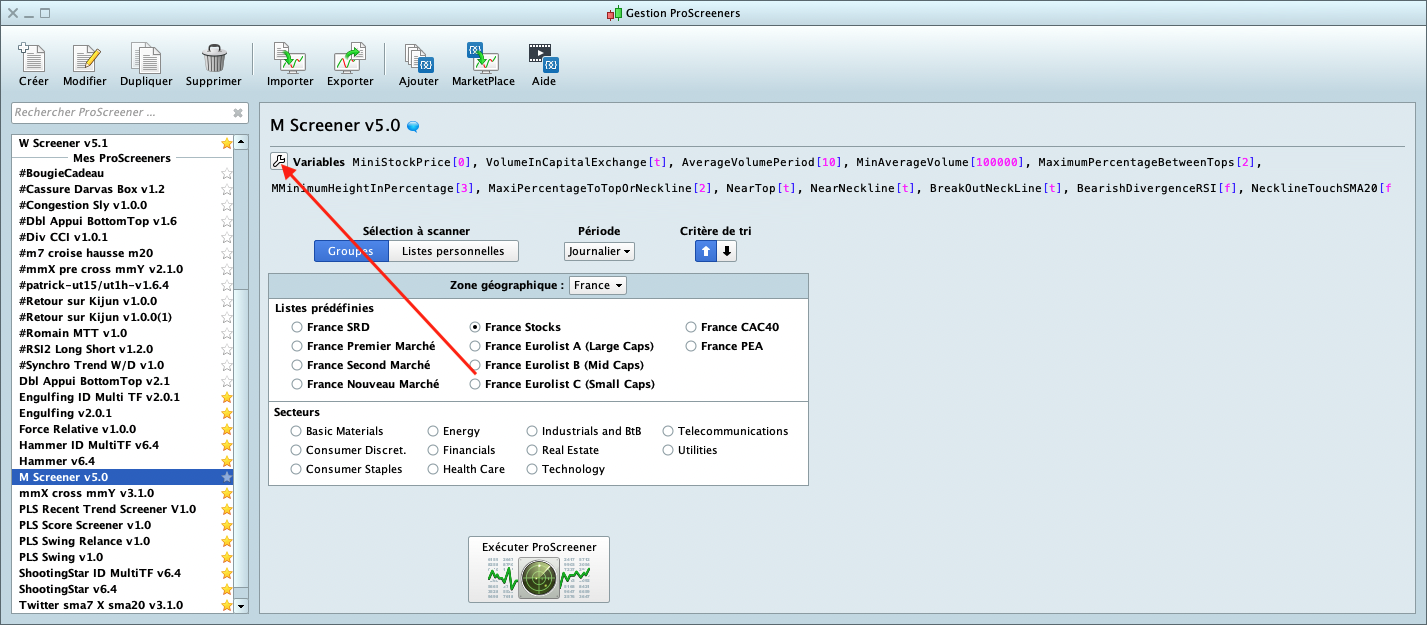Screen dimensions: 1427x625
Task: Toggle favorite star for #BougieCadeau
Action: pyautogui.click(x=226, y=173)
